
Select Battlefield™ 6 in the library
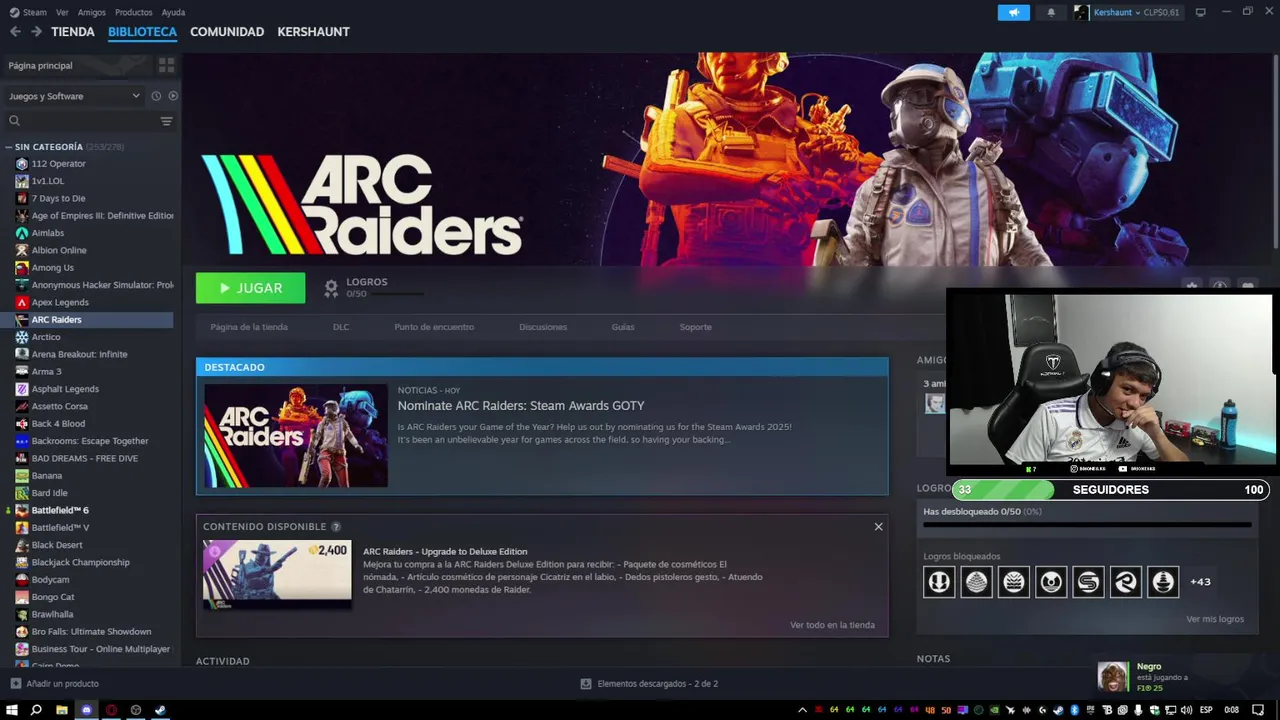(60, 510)
